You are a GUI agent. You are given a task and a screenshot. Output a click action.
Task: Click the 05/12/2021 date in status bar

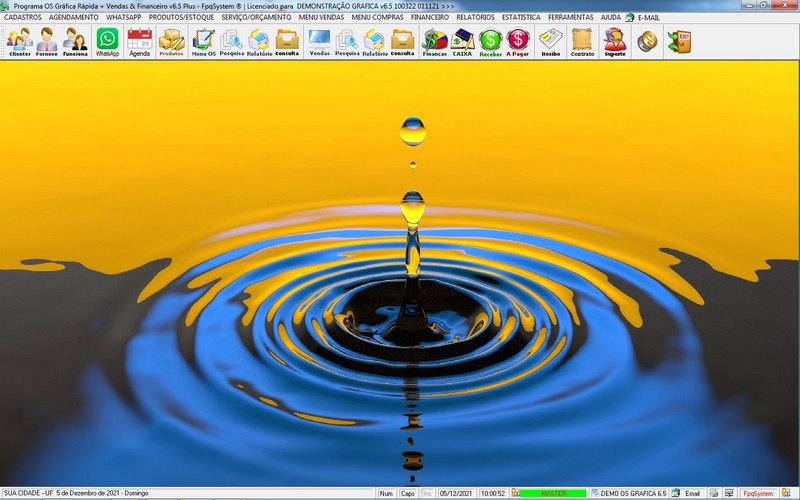coord(456,493)
